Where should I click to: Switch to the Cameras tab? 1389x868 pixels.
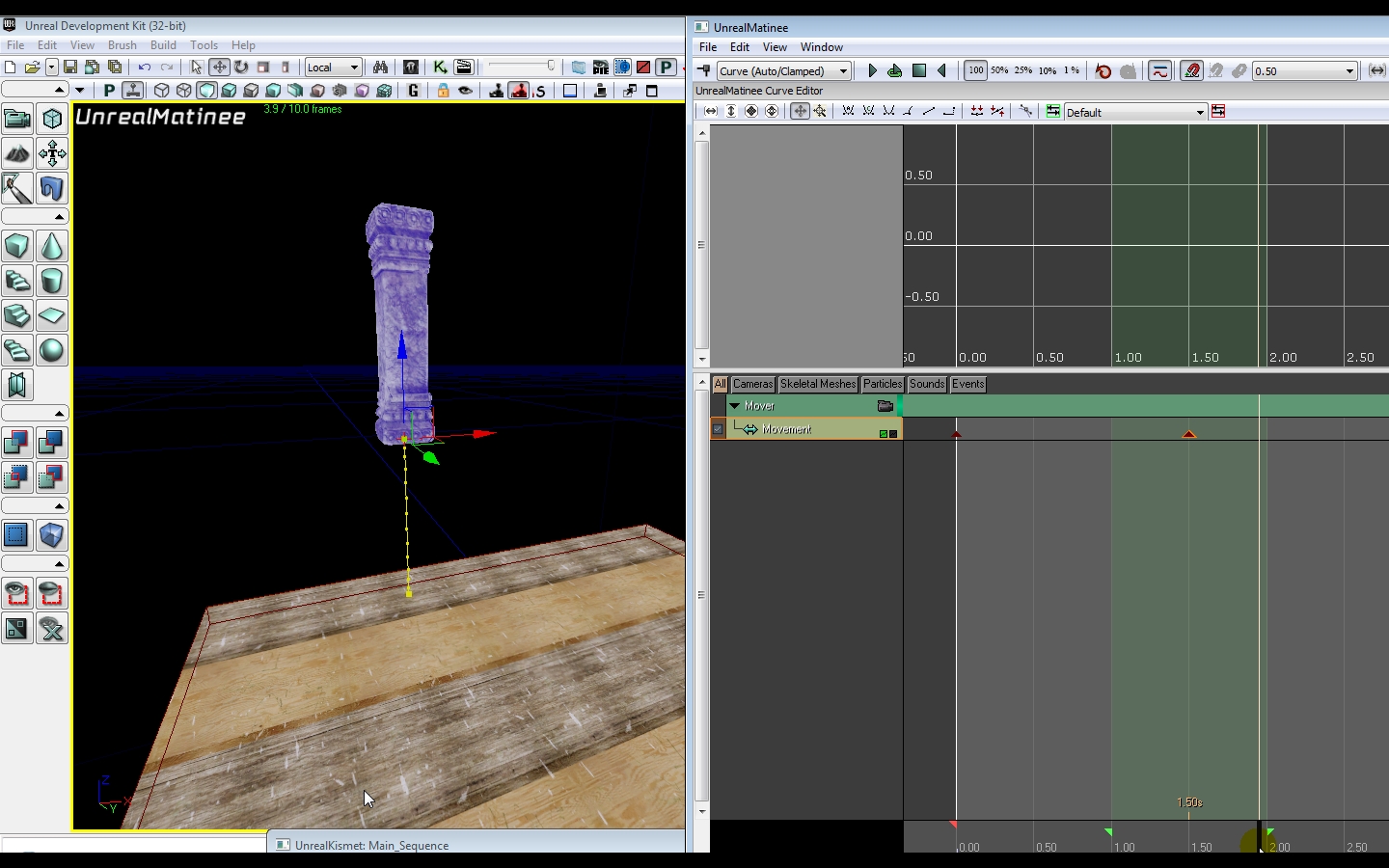click(752, 384)
